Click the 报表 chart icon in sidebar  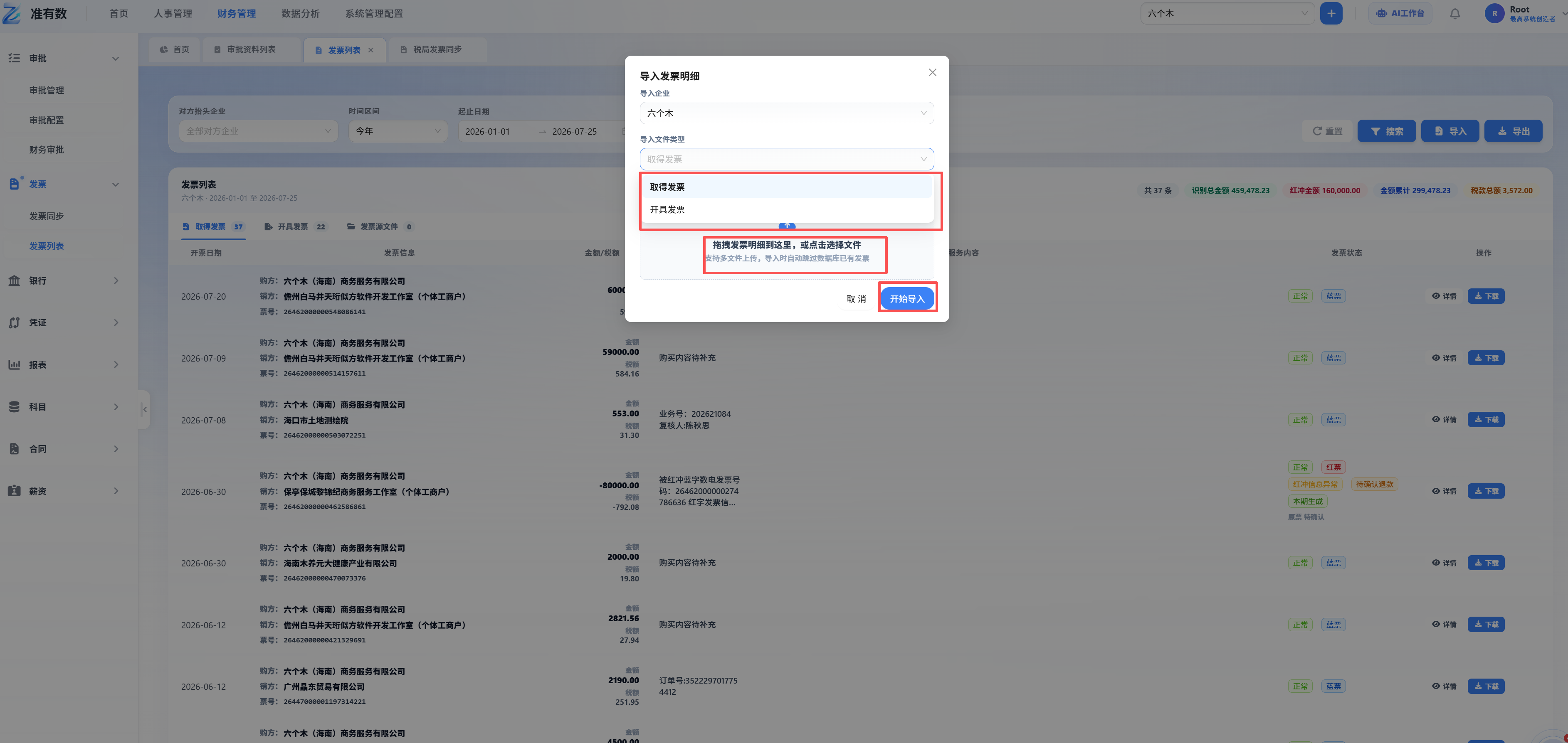(x=14, y=364)
